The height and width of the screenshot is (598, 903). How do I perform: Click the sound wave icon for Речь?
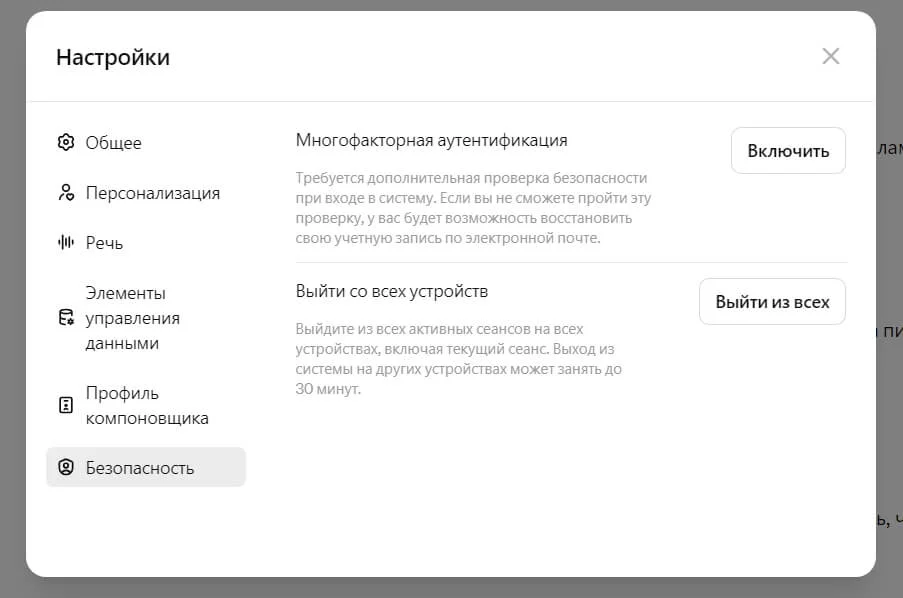pyautogui.click(x=66, y=242)
